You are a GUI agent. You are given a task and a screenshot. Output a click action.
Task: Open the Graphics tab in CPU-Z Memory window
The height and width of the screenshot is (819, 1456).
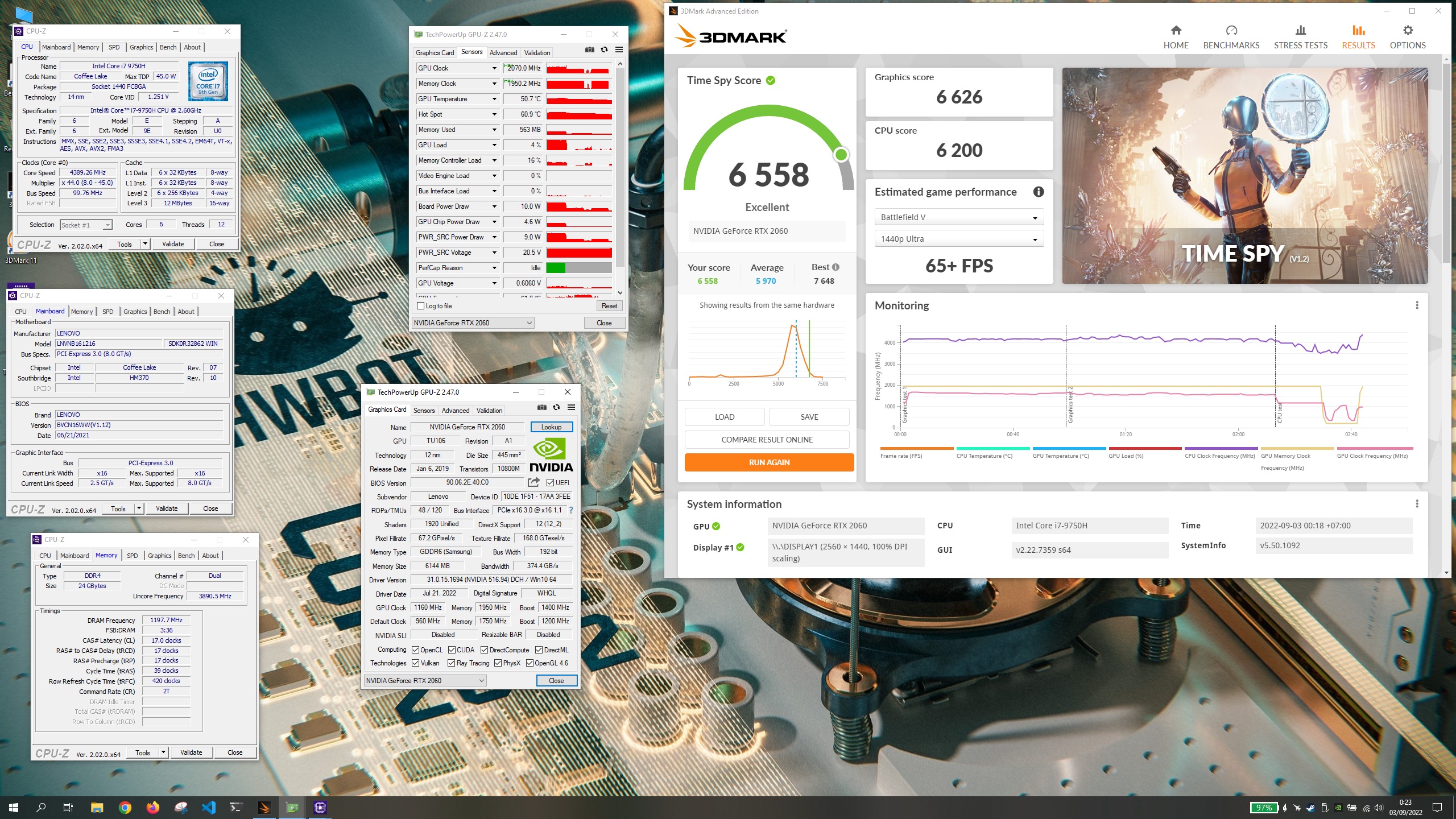click(159, 556)
